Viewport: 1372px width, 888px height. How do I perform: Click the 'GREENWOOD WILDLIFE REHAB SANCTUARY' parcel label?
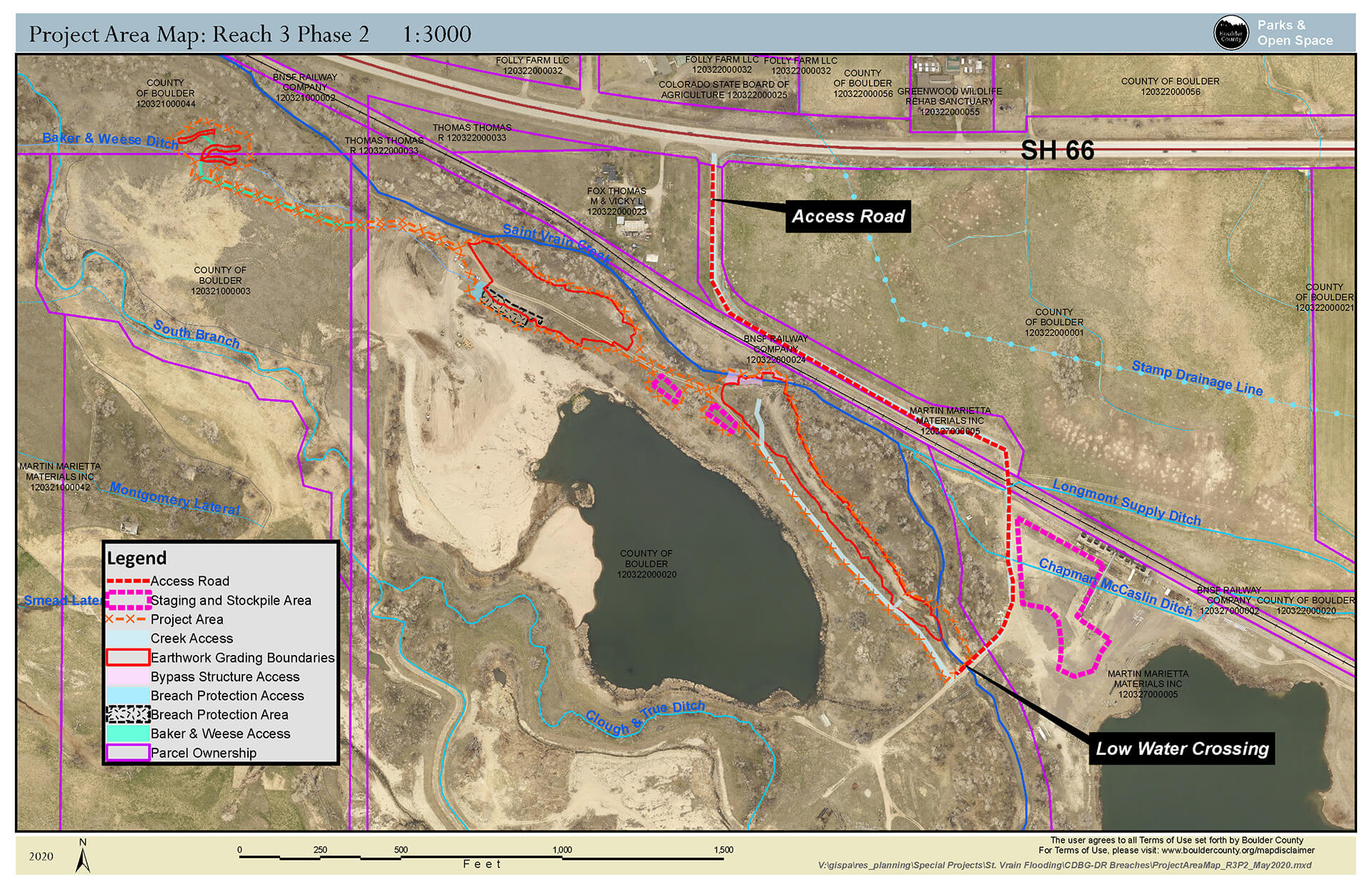point(950,102)
